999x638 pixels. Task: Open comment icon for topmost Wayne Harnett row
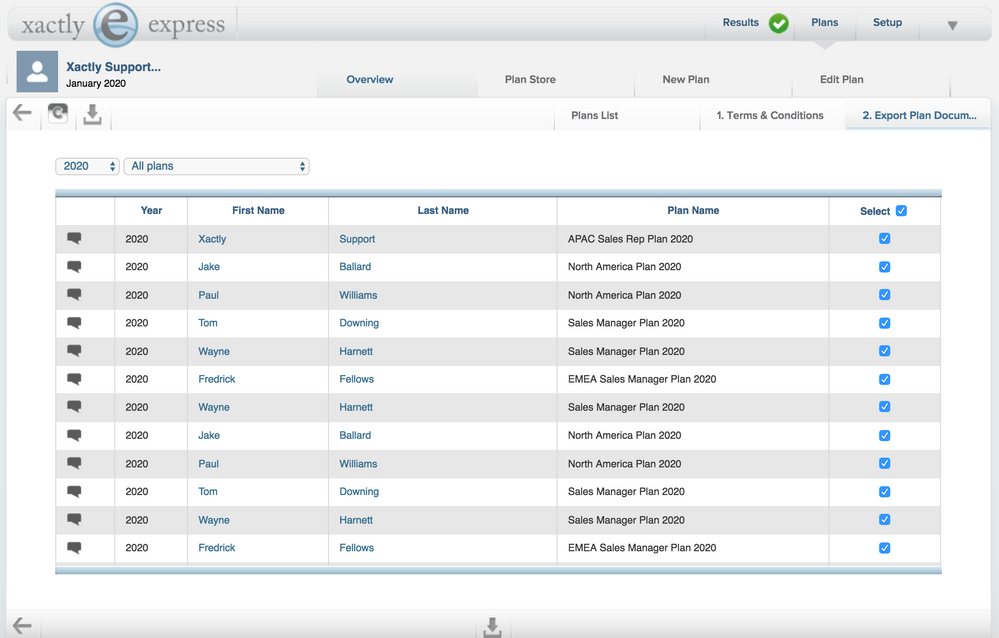pyautogui.click(x=74, y=351)
